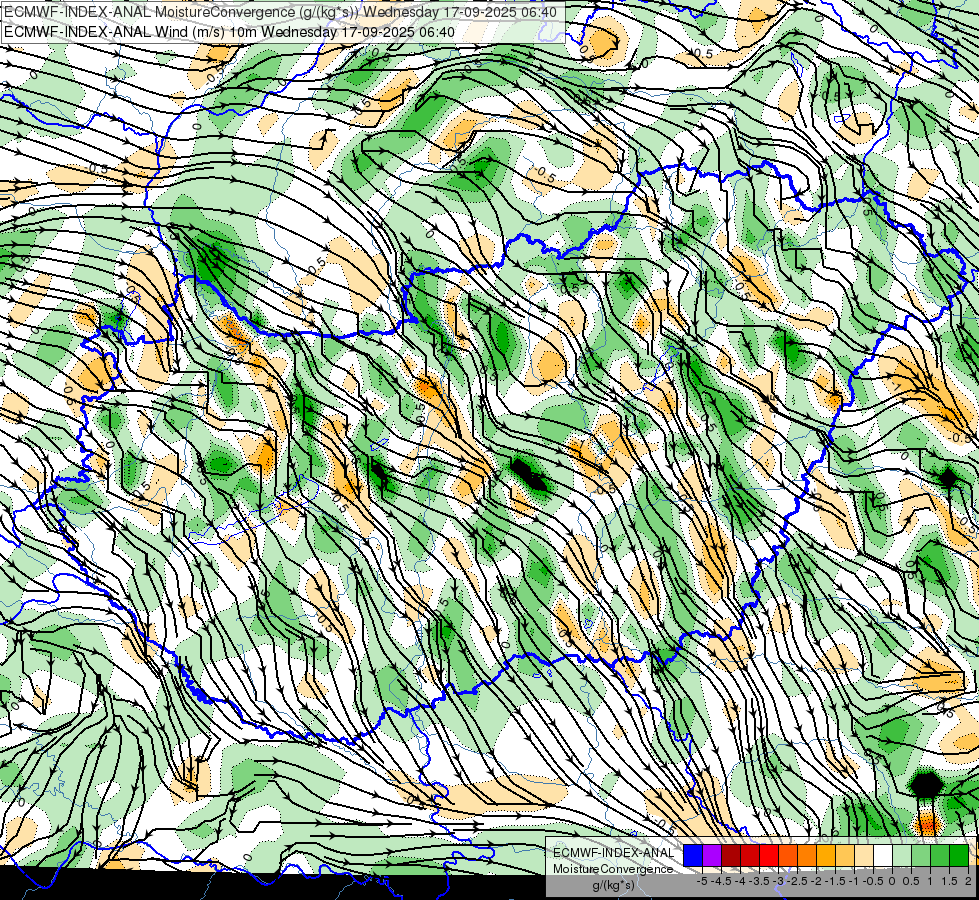
Task: Click the -2.5 tick label on legend
Action: (797, 881)
